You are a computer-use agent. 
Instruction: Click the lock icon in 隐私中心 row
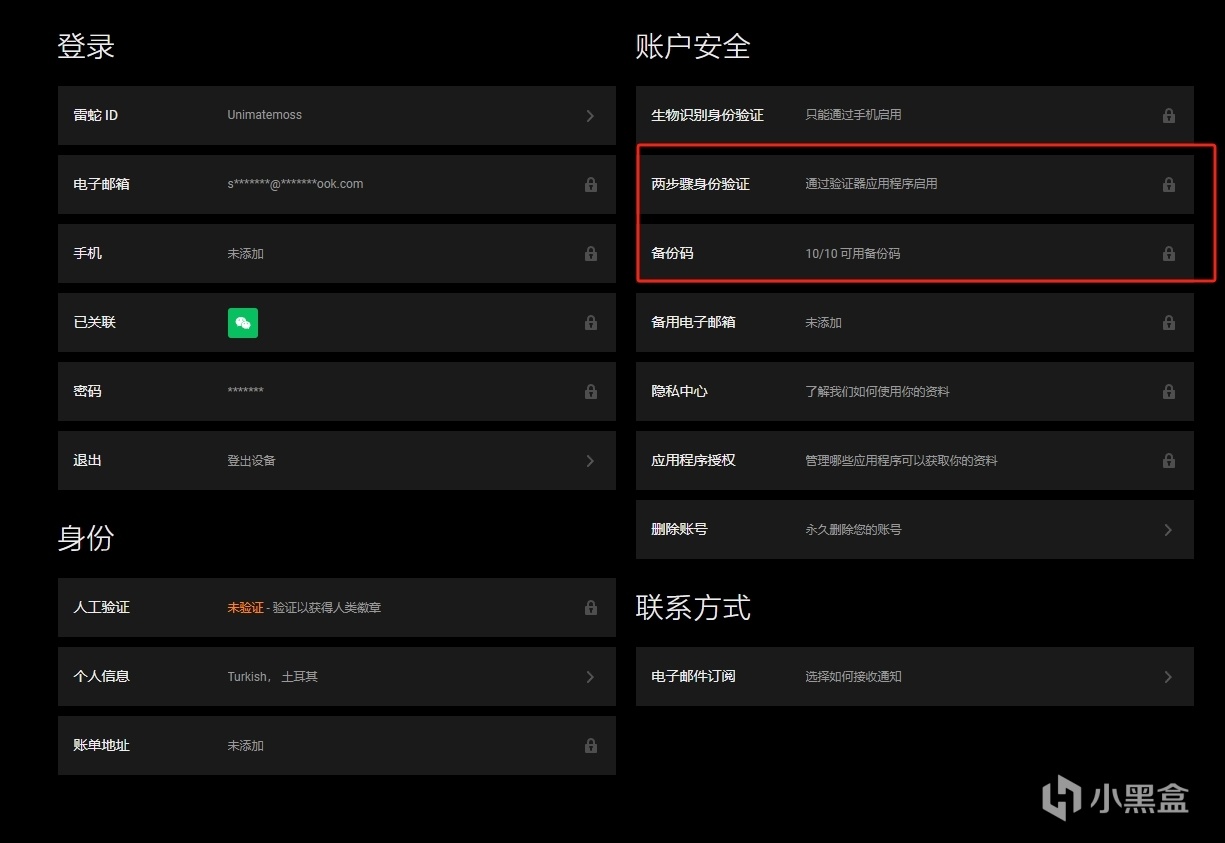[x=1169, y=391]
